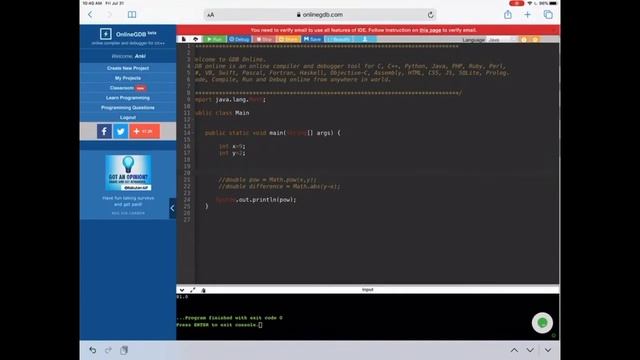Click Logout in sidebar
Screen dimensions: 640x360
[128, 117]
